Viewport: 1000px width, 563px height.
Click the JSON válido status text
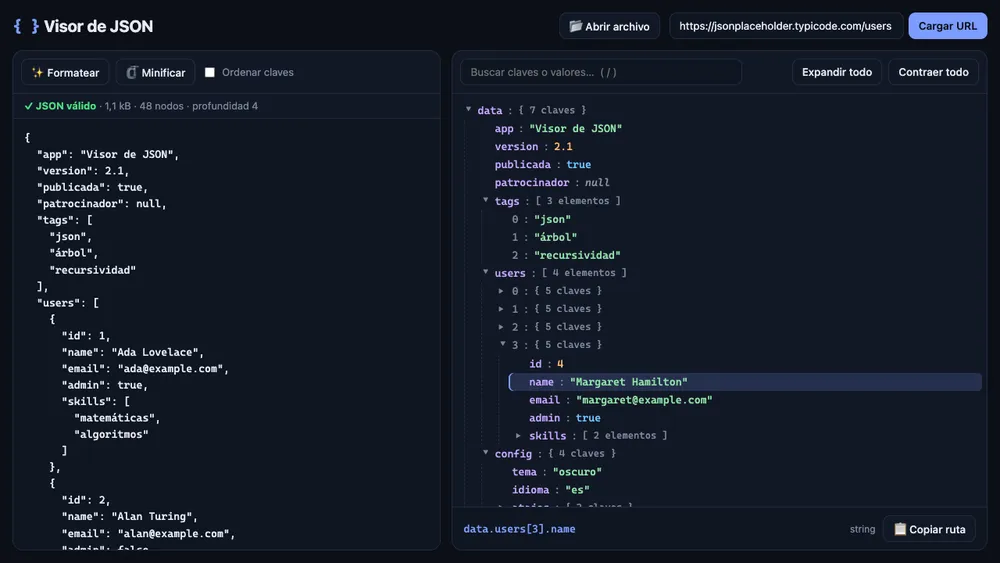(x=60, y=106)
